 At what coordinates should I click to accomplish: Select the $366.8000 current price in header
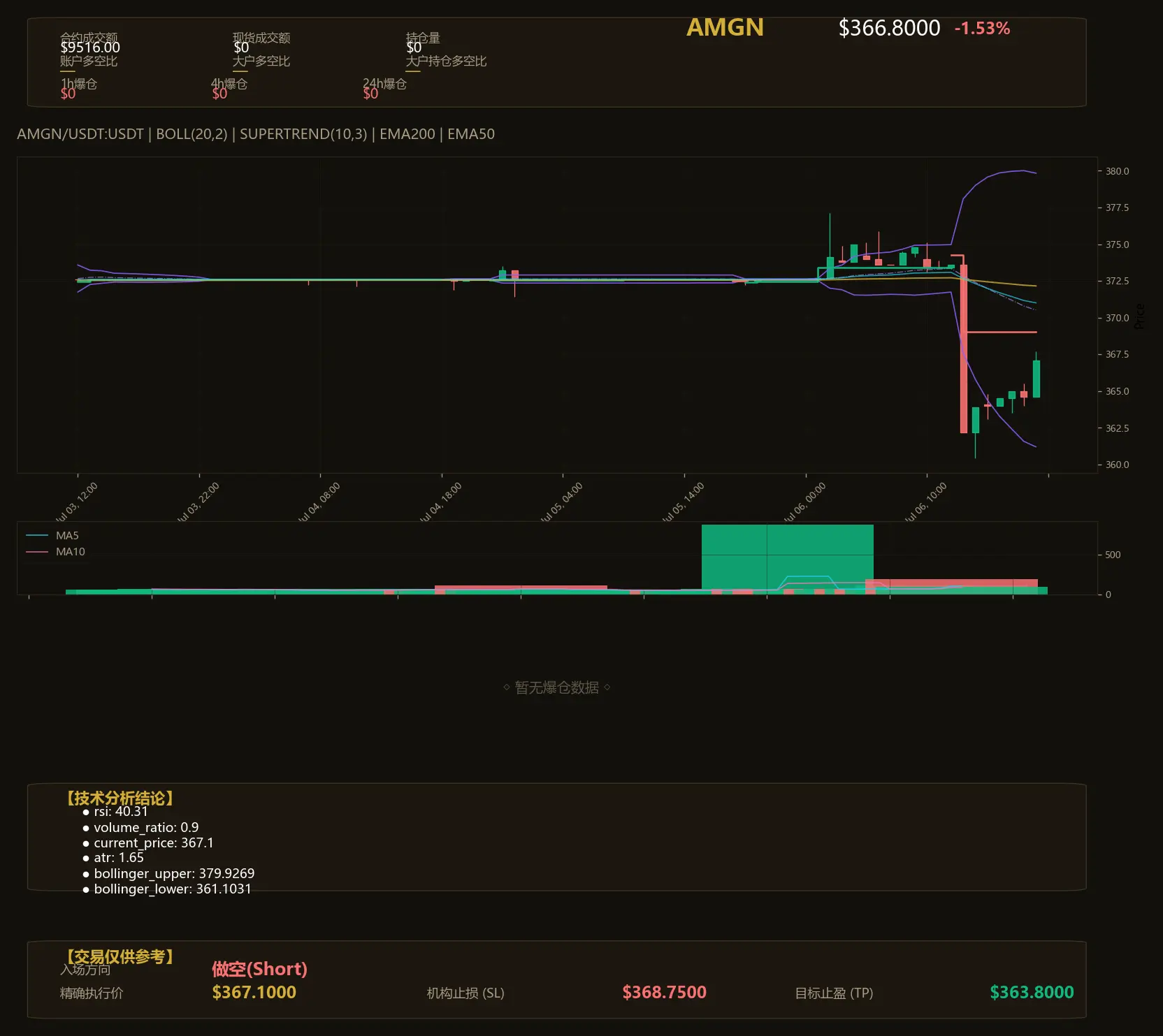[x=889, y=28]
